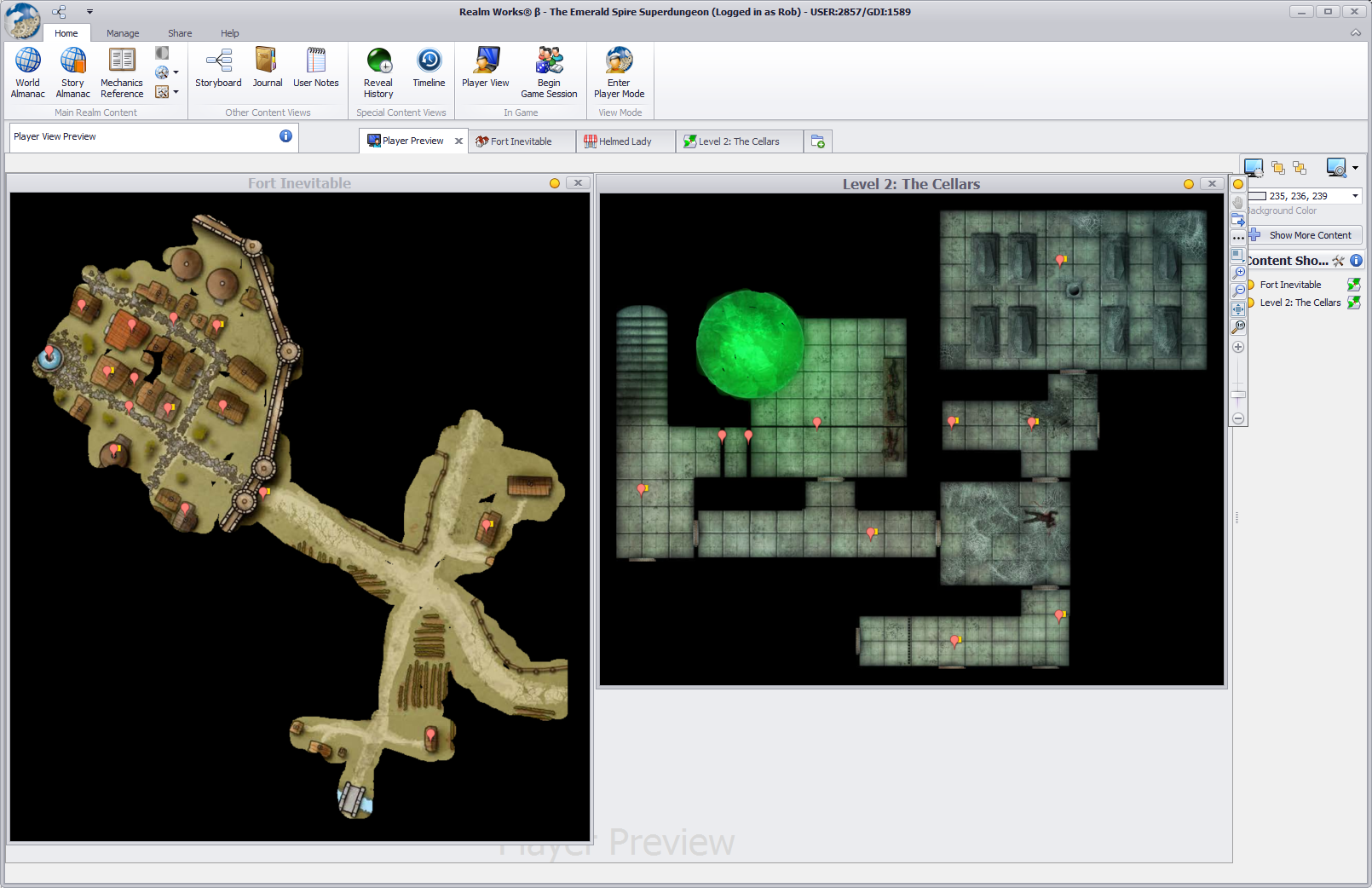Click the globe with tools ribbon icon
The image size is (1372, 888).
(162, 72)
